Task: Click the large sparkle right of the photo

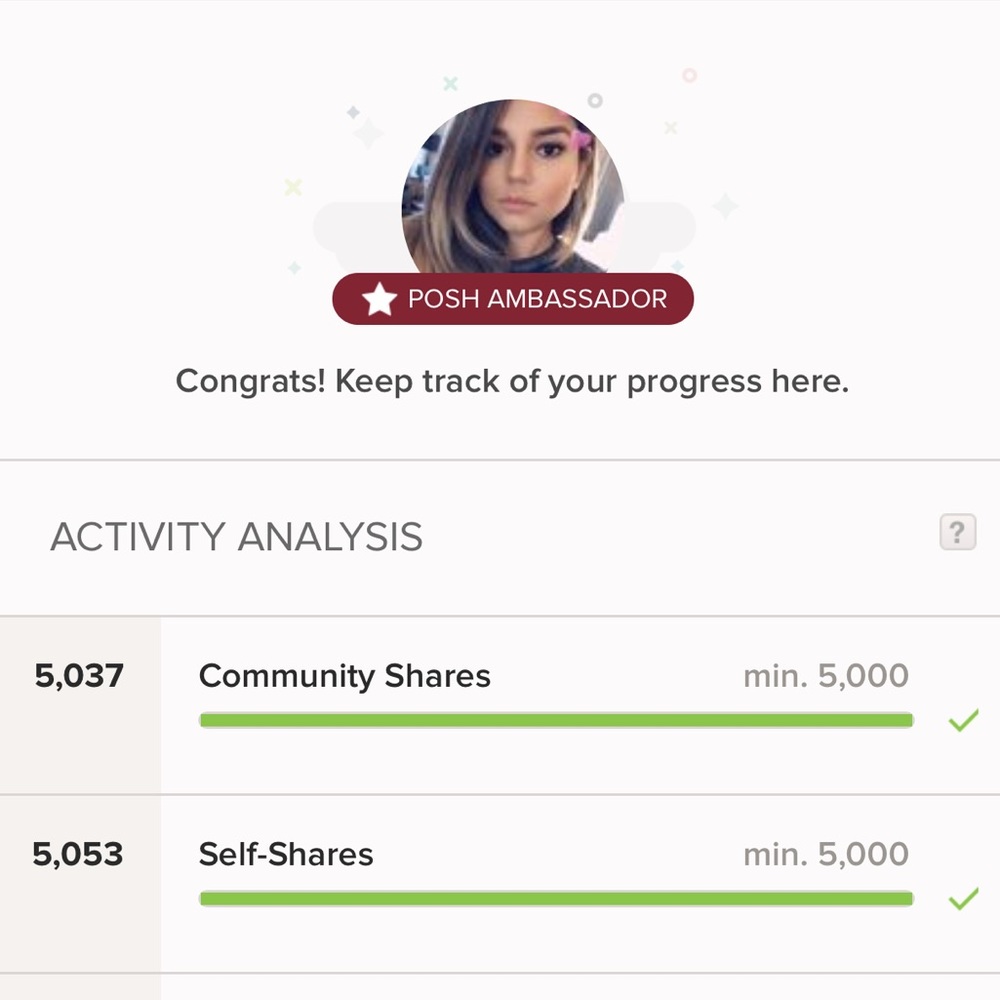Action: 725,206
